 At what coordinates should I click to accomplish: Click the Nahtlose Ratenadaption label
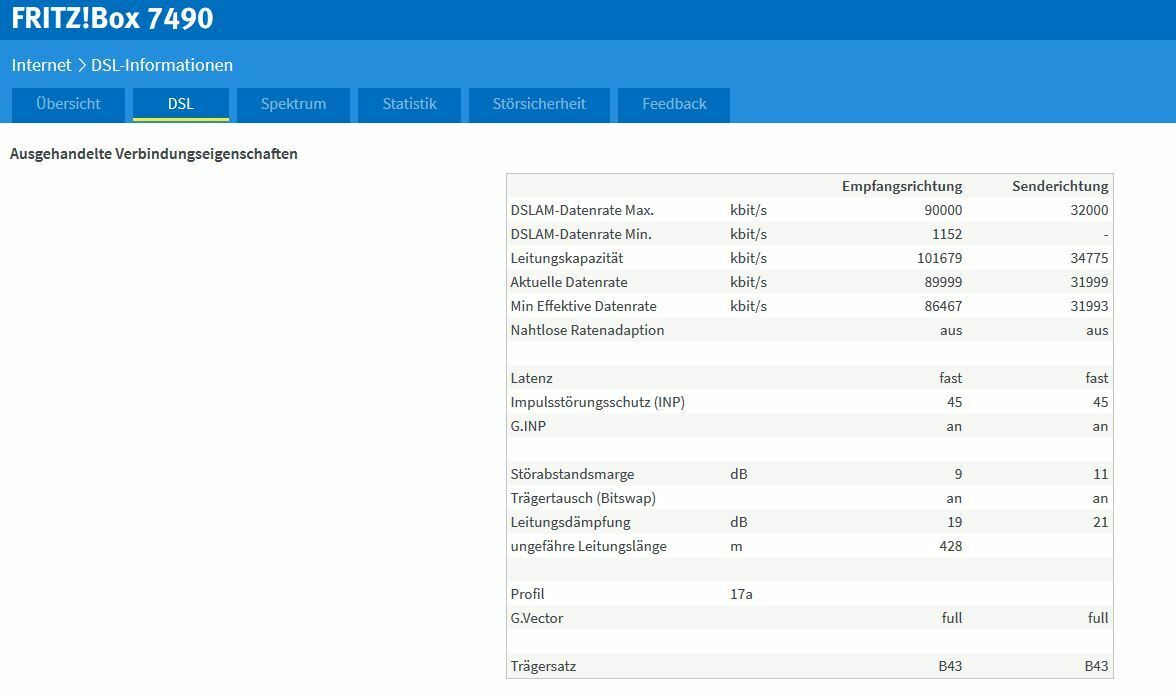click(x=587, y=330)
